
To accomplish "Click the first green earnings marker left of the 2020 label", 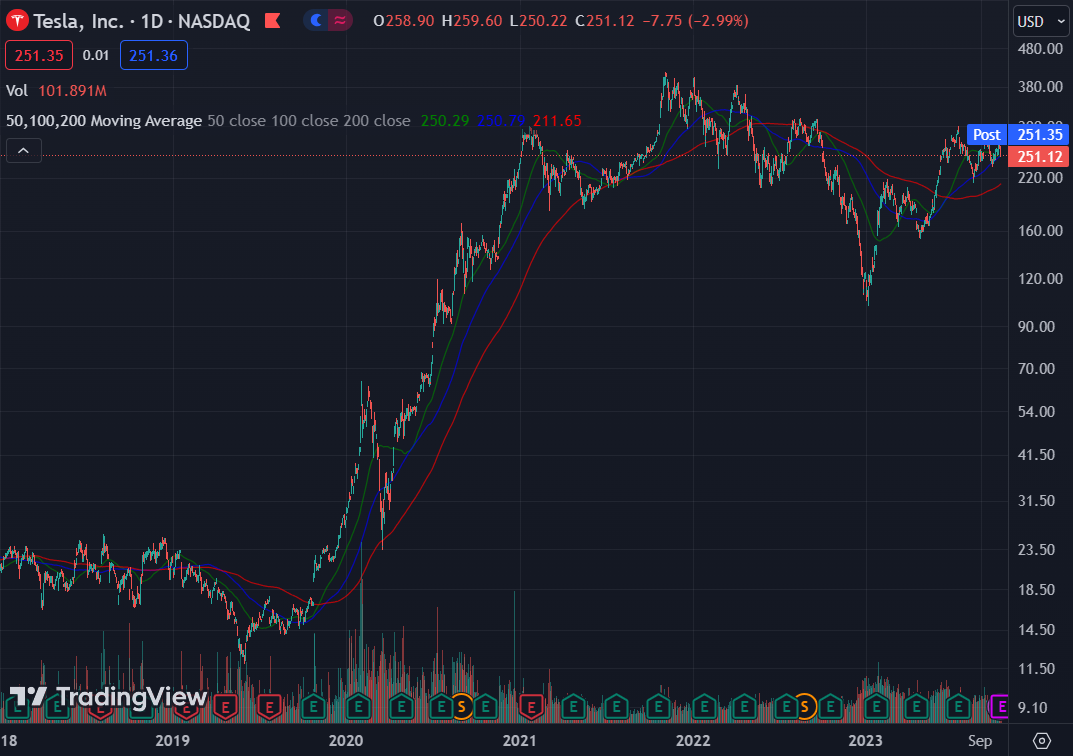I will (x=313, y=706).
